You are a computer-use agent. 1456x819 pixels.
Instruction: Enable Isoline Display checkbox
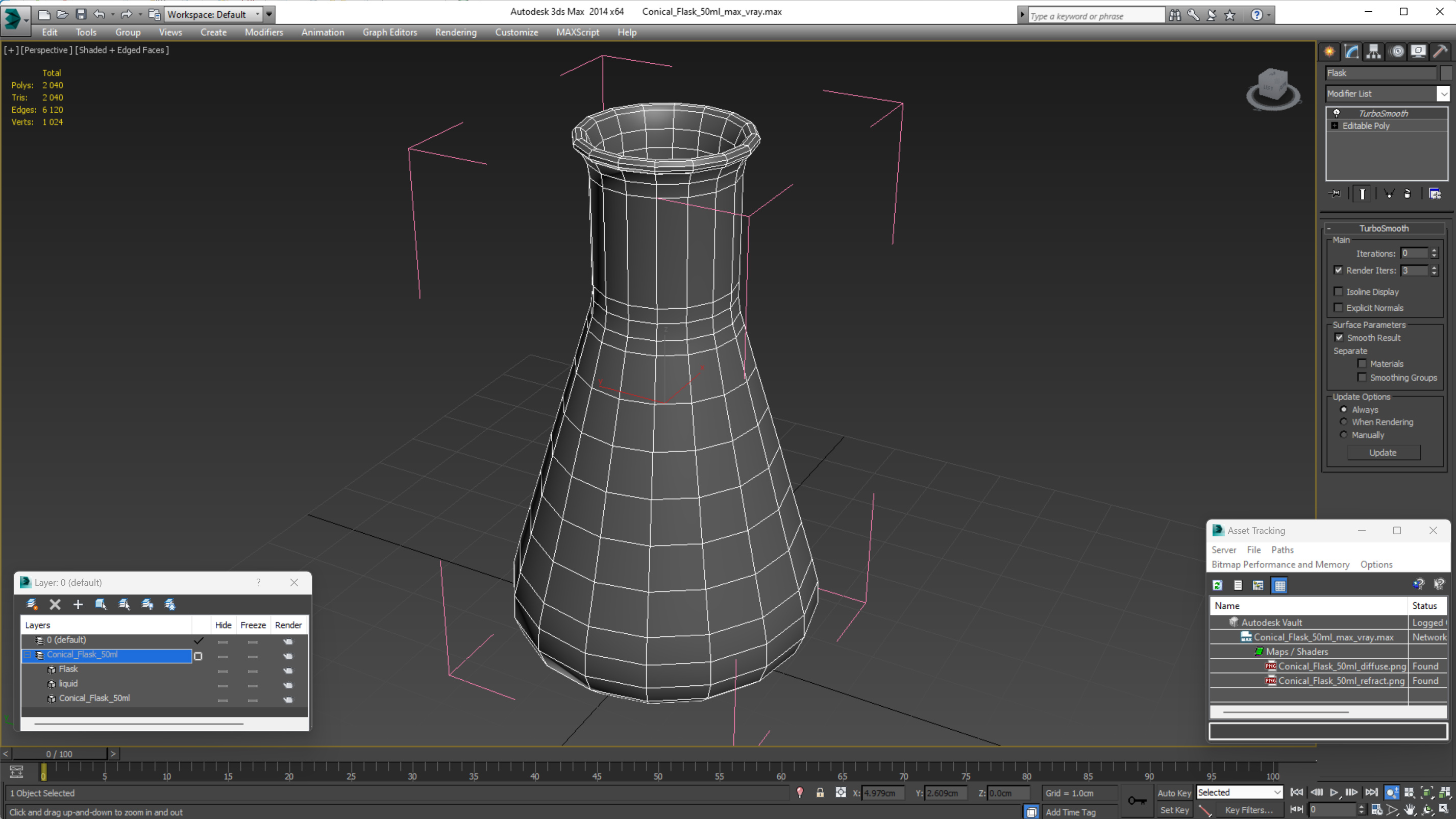1338,292
